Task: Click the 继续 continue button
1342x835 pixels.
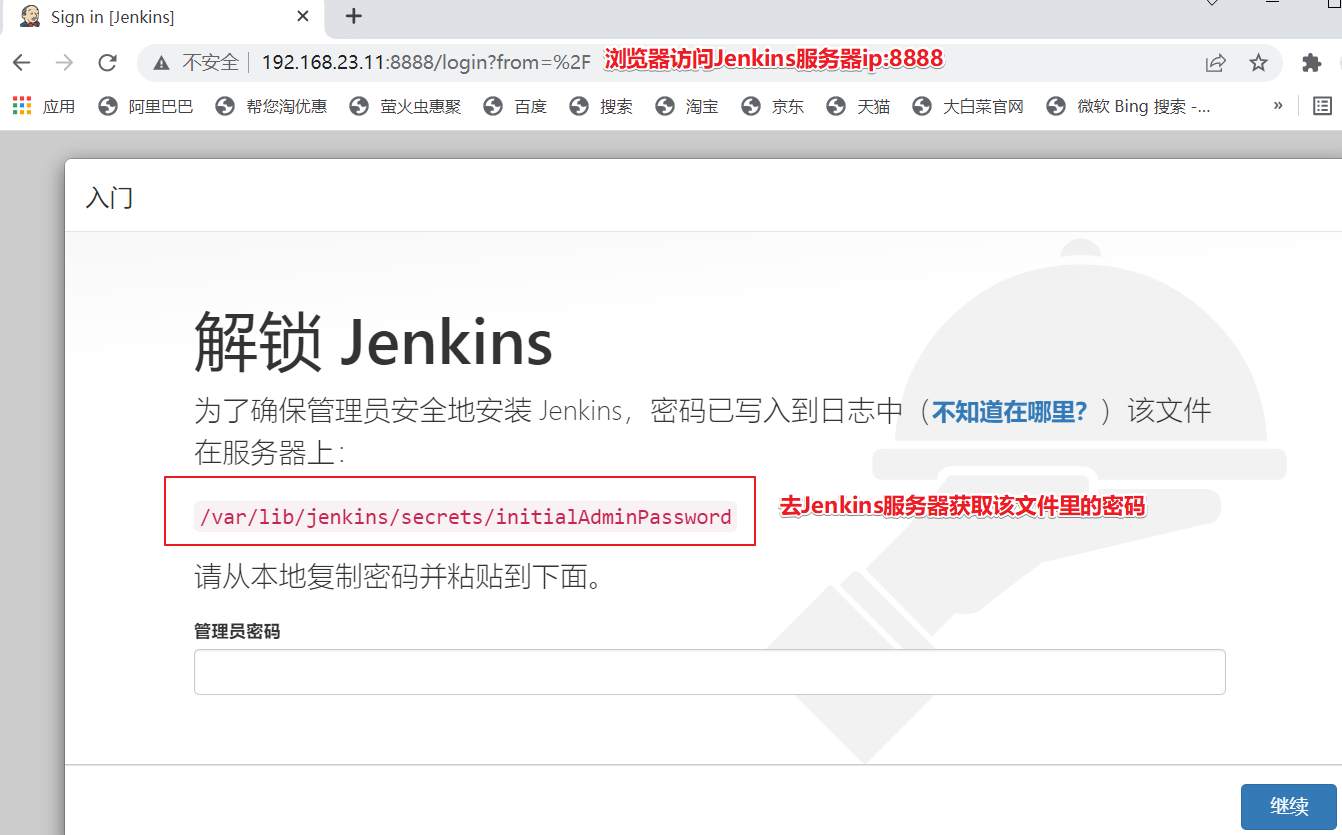Action: (x=1289, y=807)
